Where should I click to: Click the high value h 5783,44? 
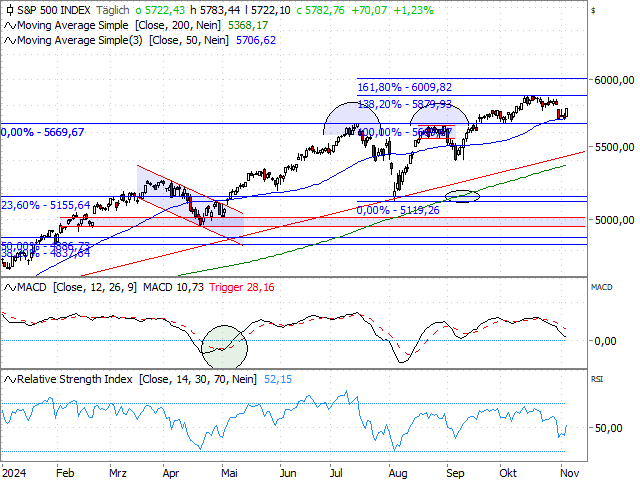coord(214,10)
